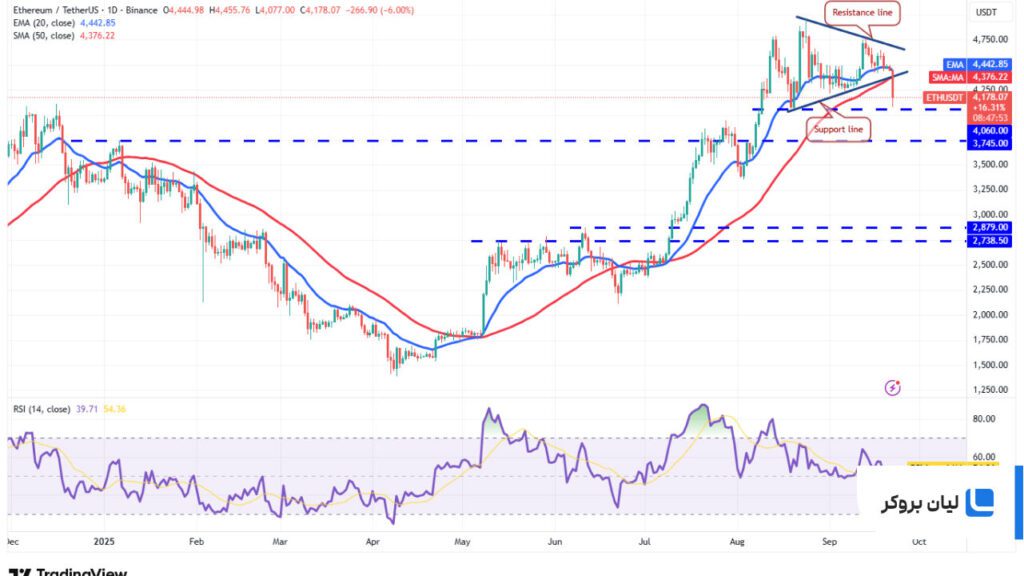Click the 2,500.00 price axis value
The height and width of the screenshot is (576, 1024).
pos(990,264)
